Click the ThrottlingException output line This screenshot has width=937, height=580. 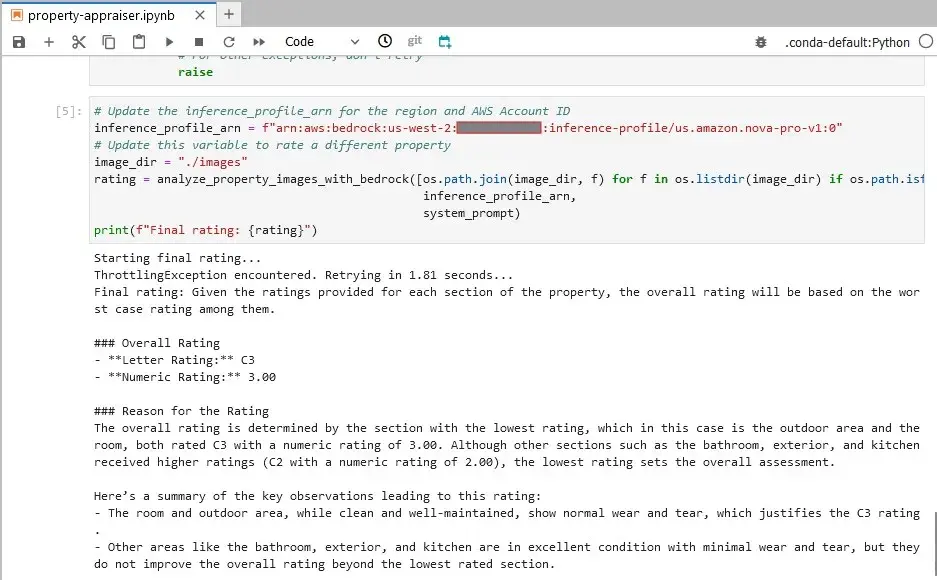[304, 275]
